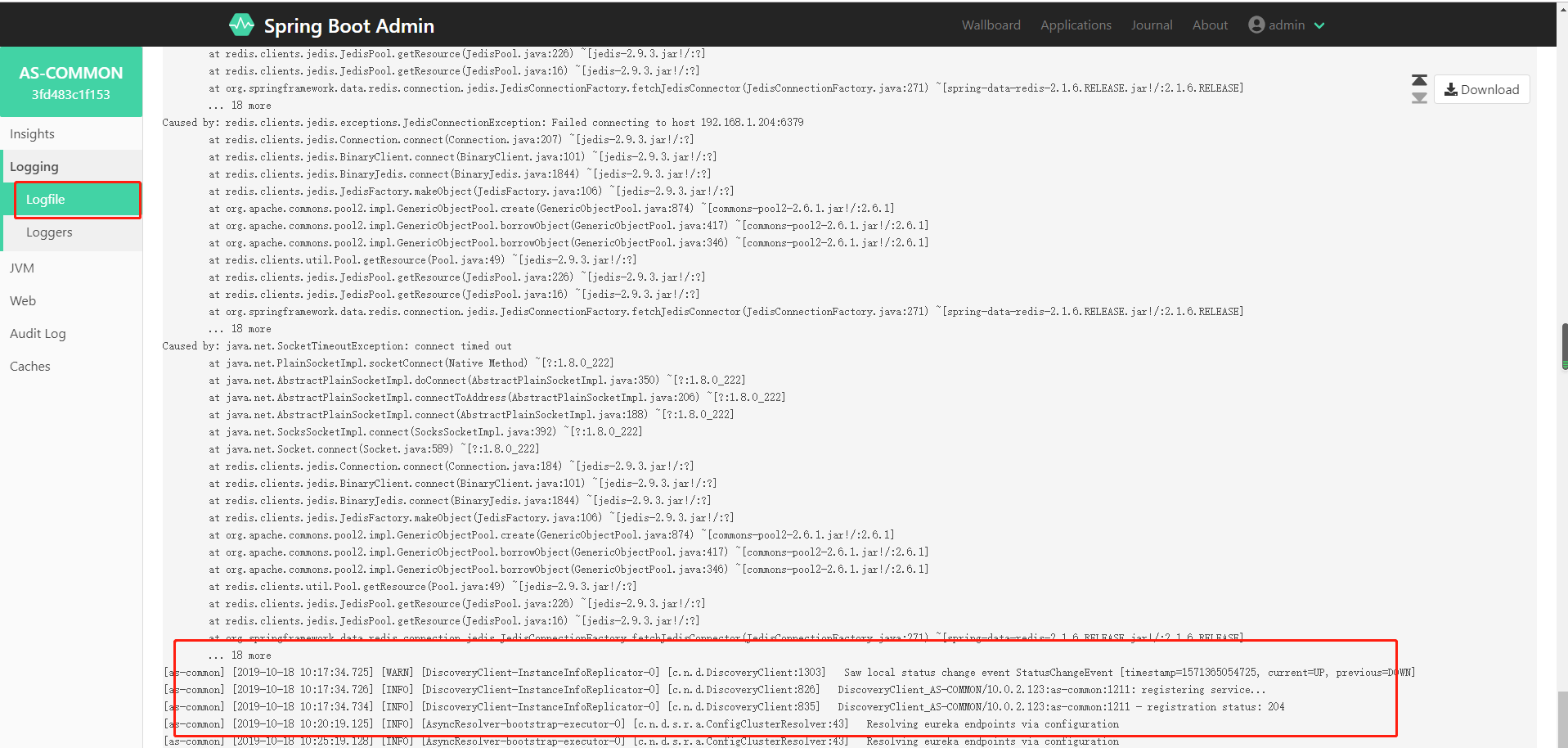
Task: Open AS-COMMON instance header in sidebar
Action: pos(71,82)
